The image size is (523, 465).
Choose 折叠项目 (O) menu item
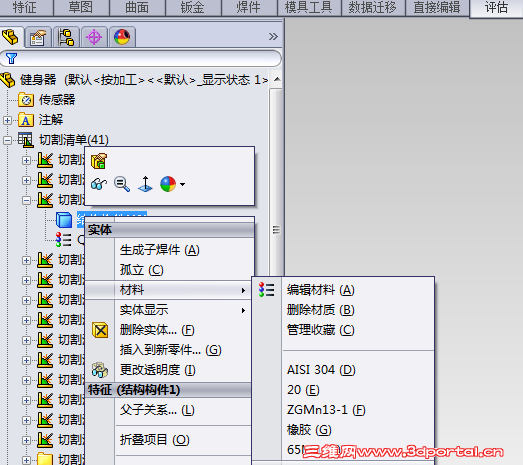[x=155, y=440]
